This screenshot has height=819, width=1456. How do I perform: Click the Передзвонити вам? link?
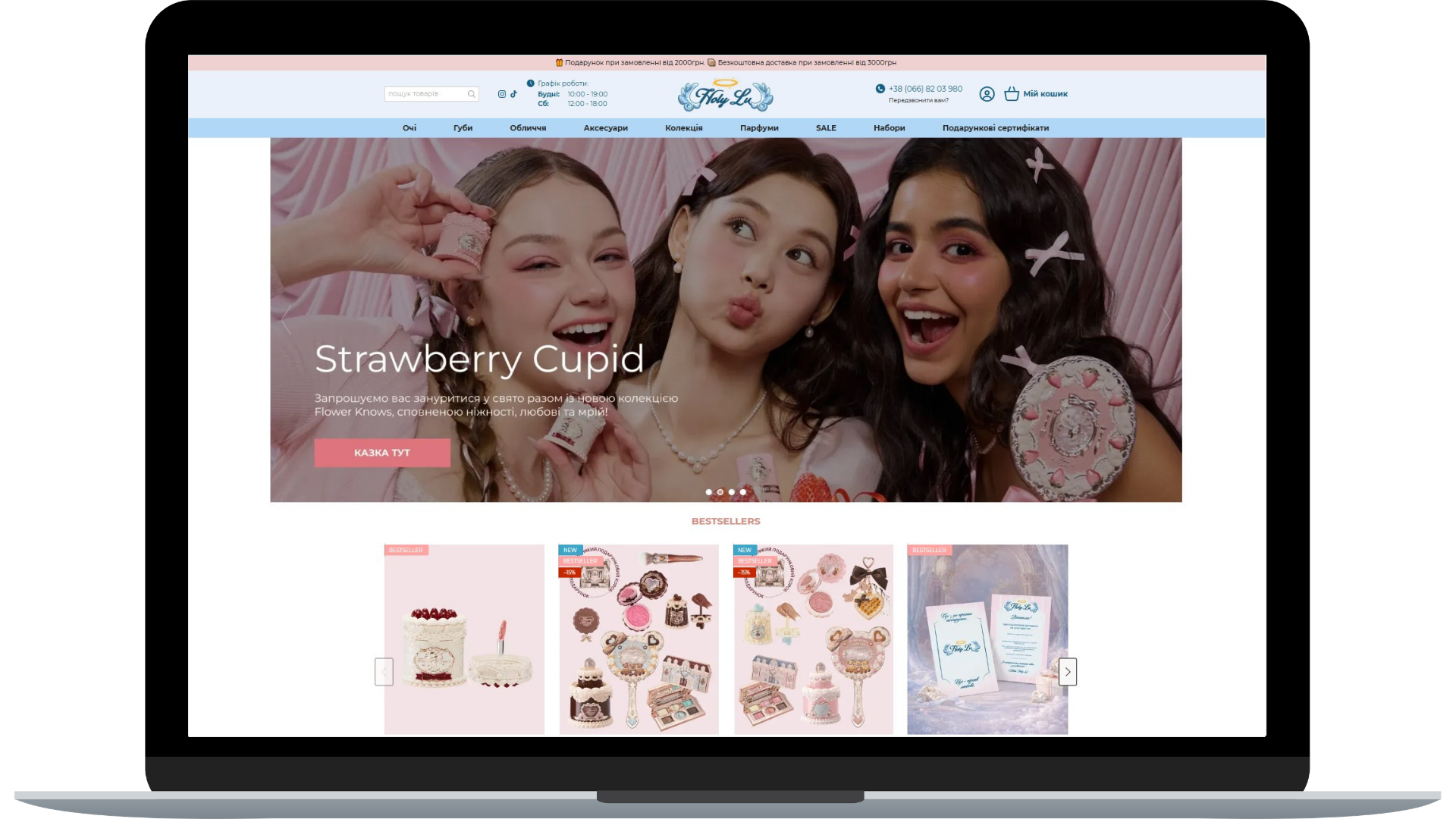(918, 100)
